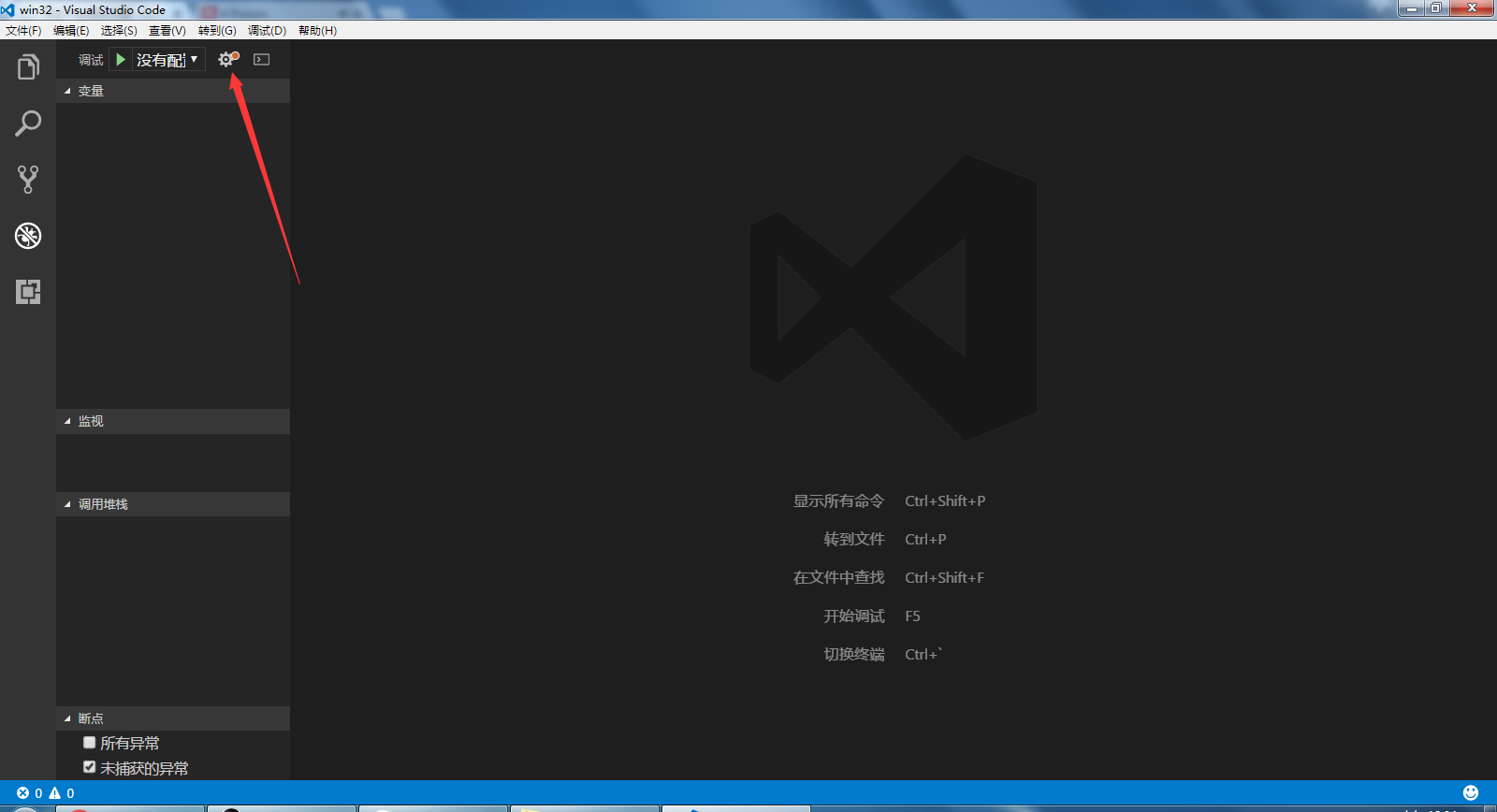Open the 选择(S) menu
Screen dimensions: 1497x812
coord(119,31)
